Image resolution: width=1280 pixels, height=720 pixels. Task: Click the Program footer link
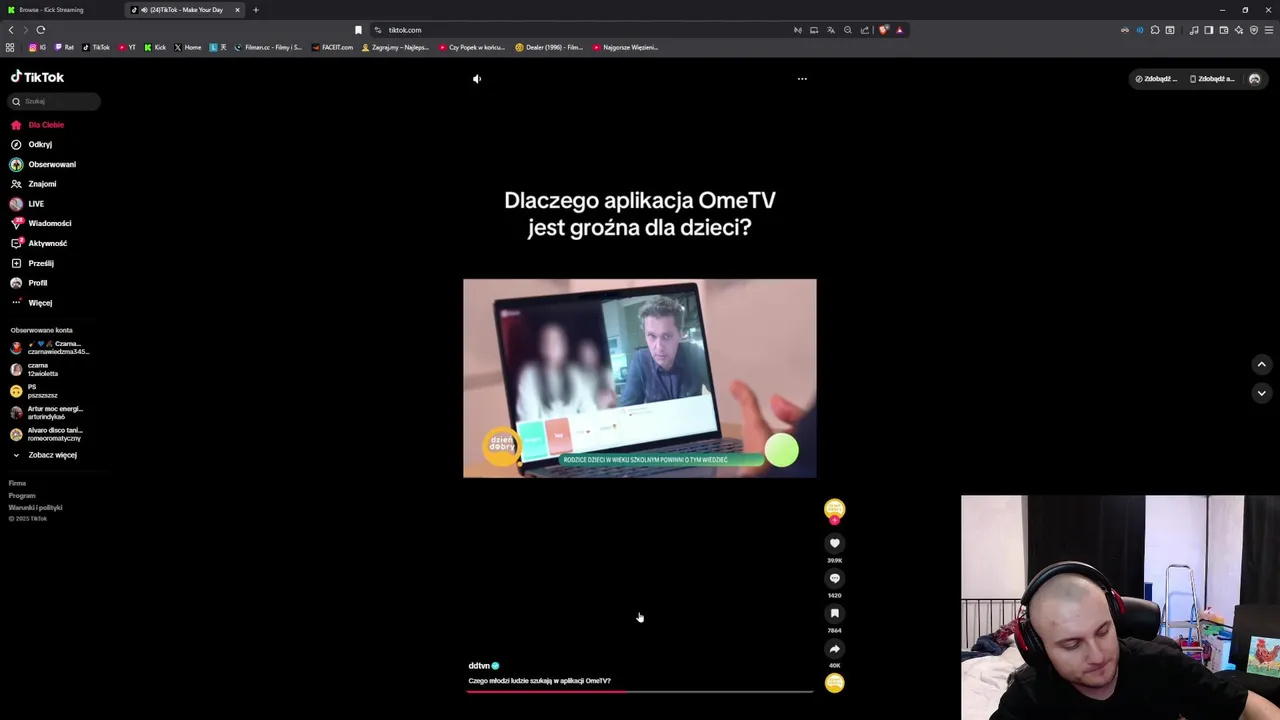(x=22, y=495)
